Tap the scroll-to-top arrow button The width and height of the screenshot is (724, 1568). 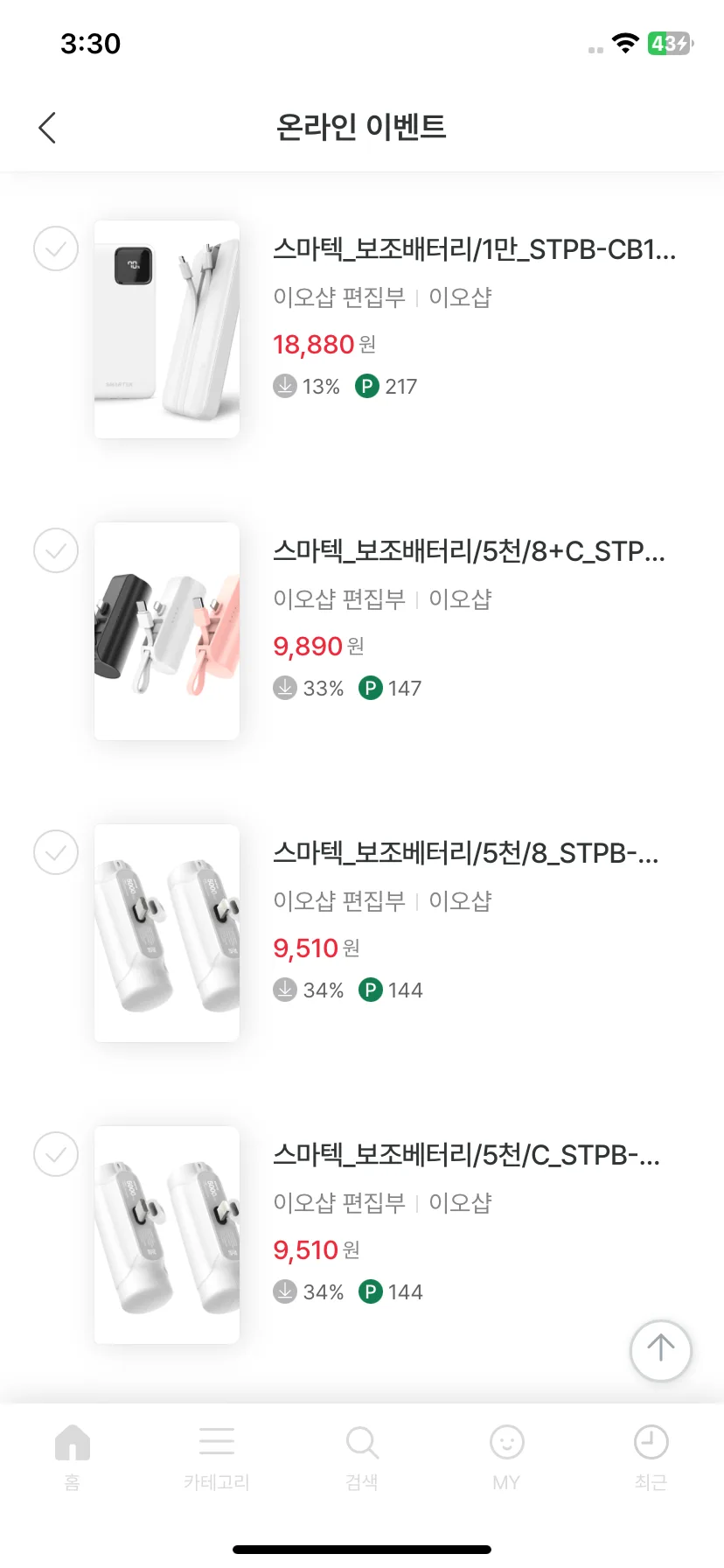pyautogui.click(x=660, y=1350)
